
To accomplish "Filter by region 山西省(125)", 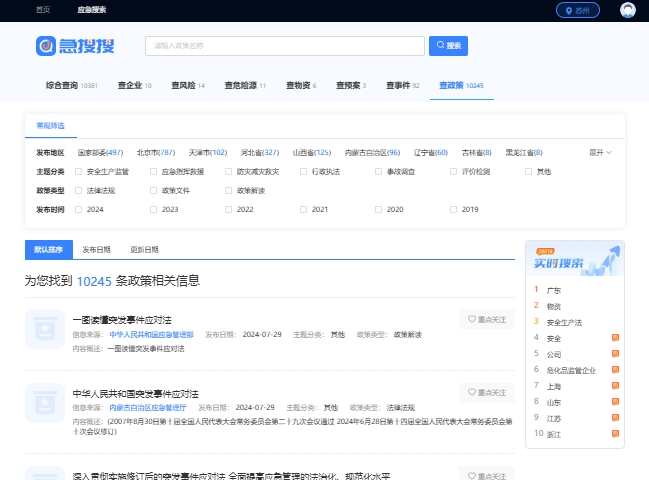I will pyautogui.click(x=312, y=153).
